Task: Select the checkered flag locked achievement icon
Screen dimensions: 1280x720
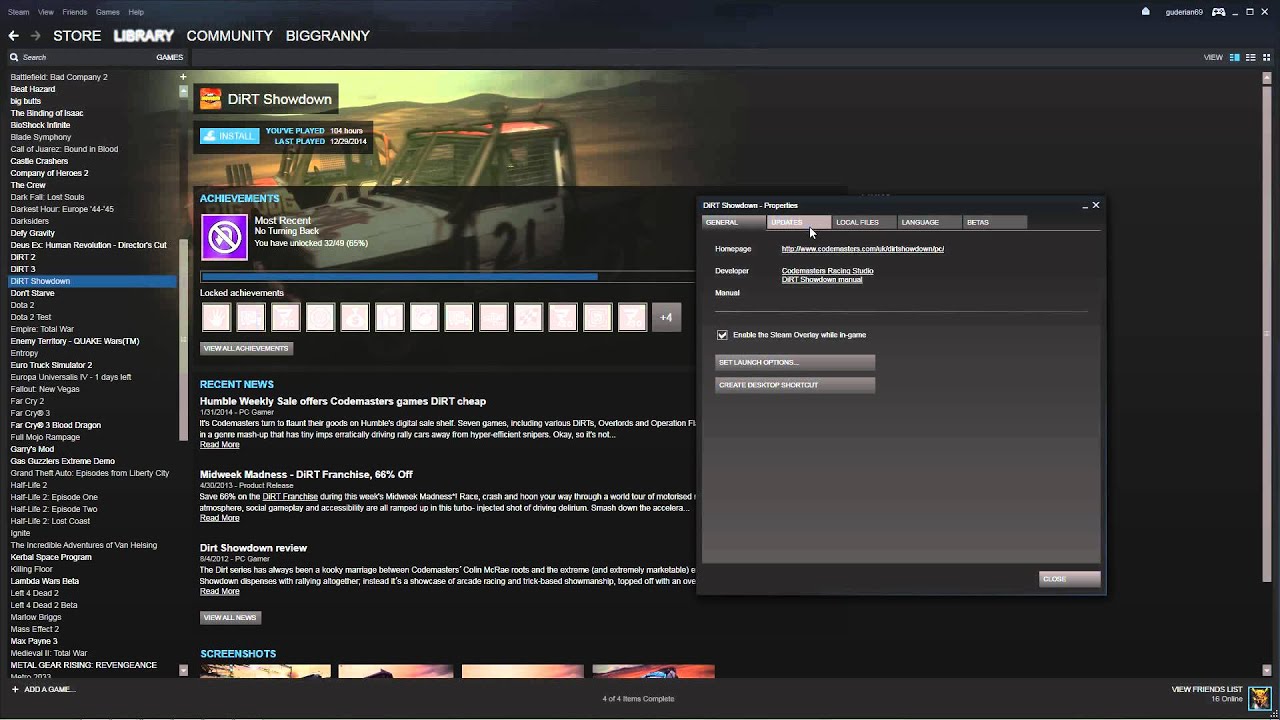Action: [x=528, y=318]
